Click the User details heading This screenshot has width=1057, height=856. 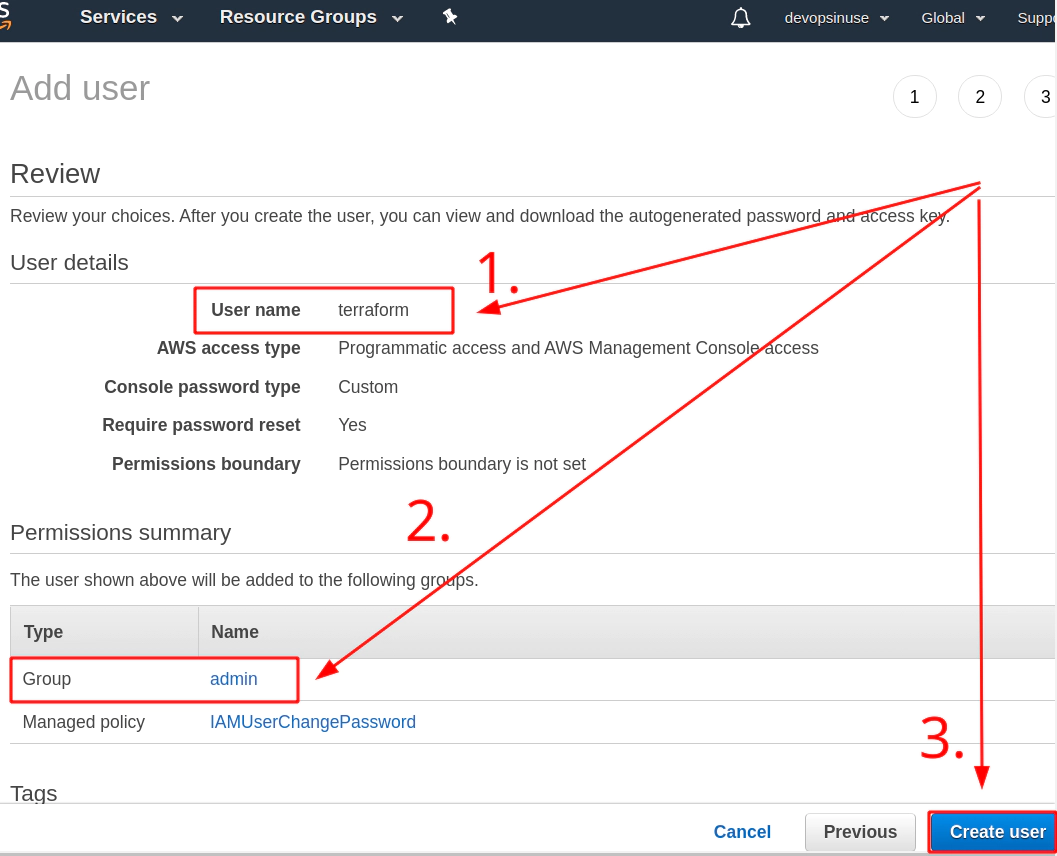(69, 262)
